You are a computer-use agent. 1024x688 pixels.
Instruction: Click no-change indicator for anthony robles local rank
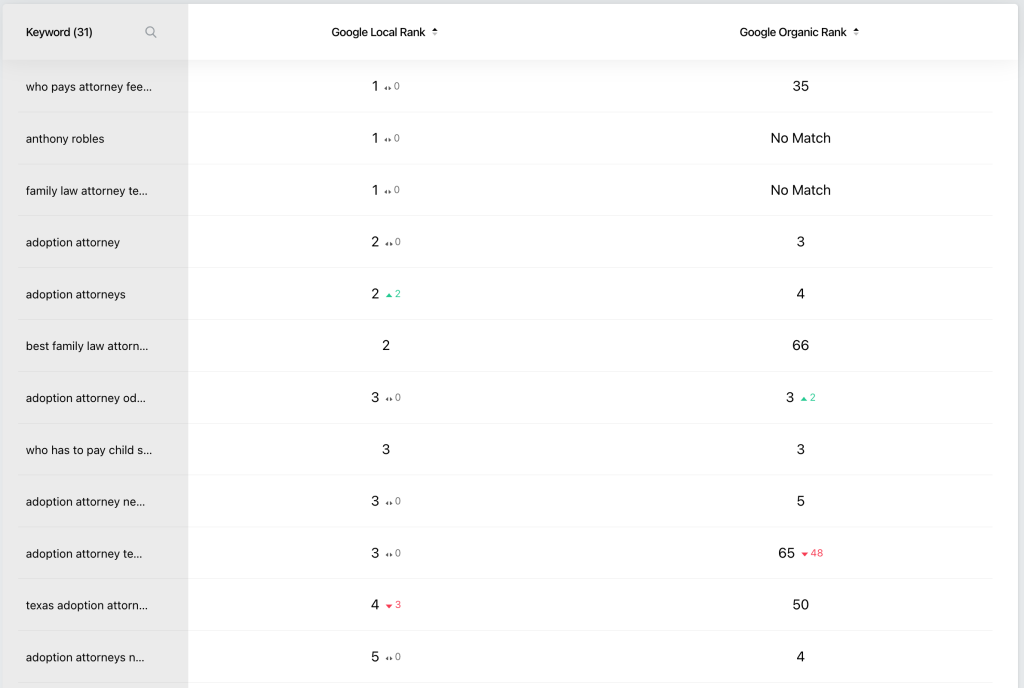pyautogui.click(x=393, y=138)
